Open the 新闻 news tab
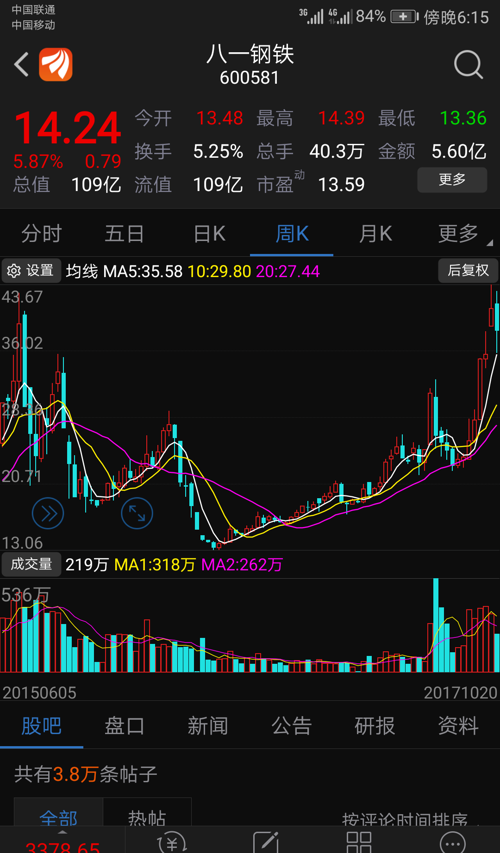Image resolution: width=500 pixels, height=853 pixels. pyautogui.click(x=207, y=726)
